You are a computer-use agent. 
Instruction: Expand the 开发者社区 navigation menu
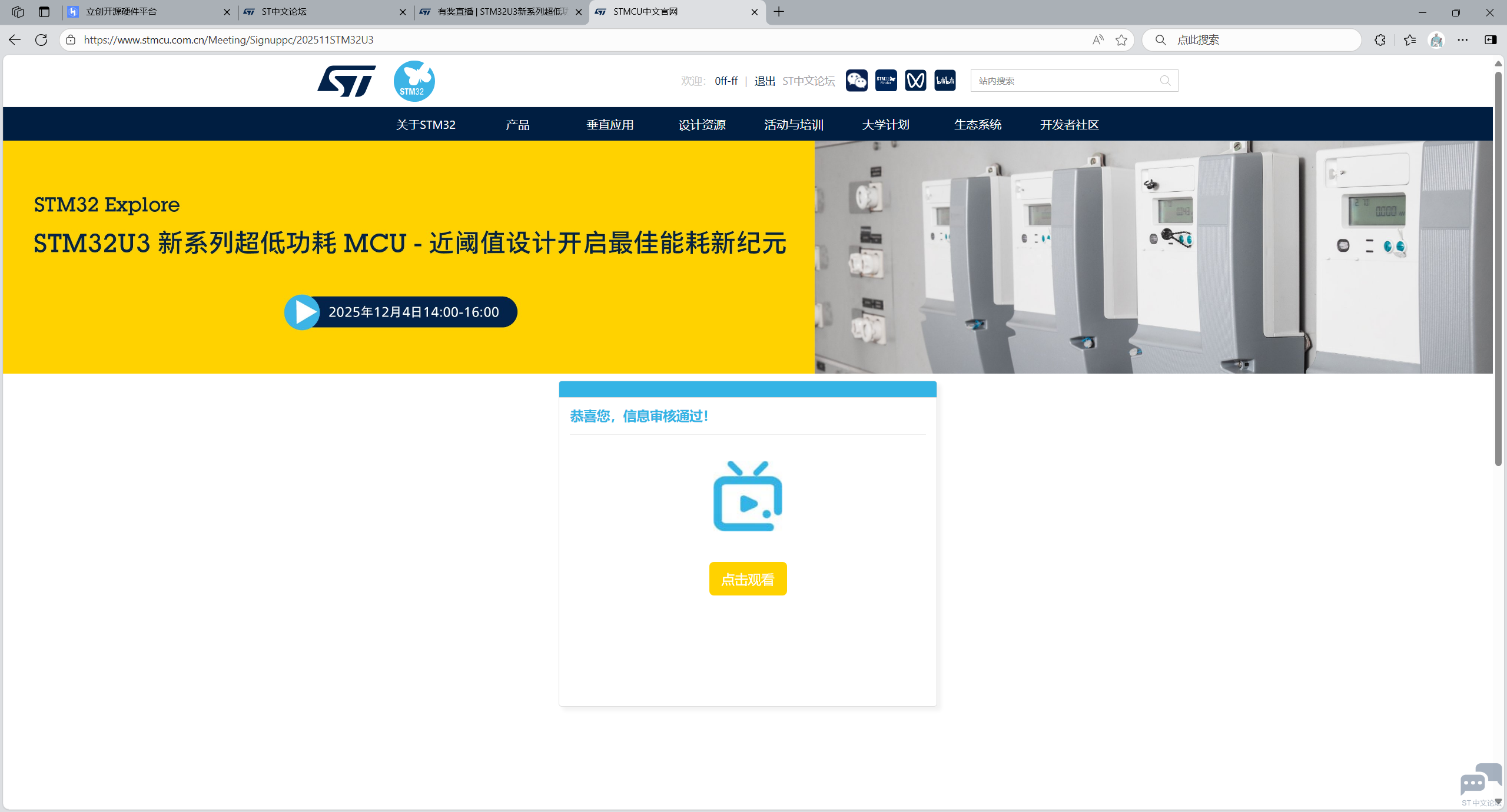[x=1069, y=125]
